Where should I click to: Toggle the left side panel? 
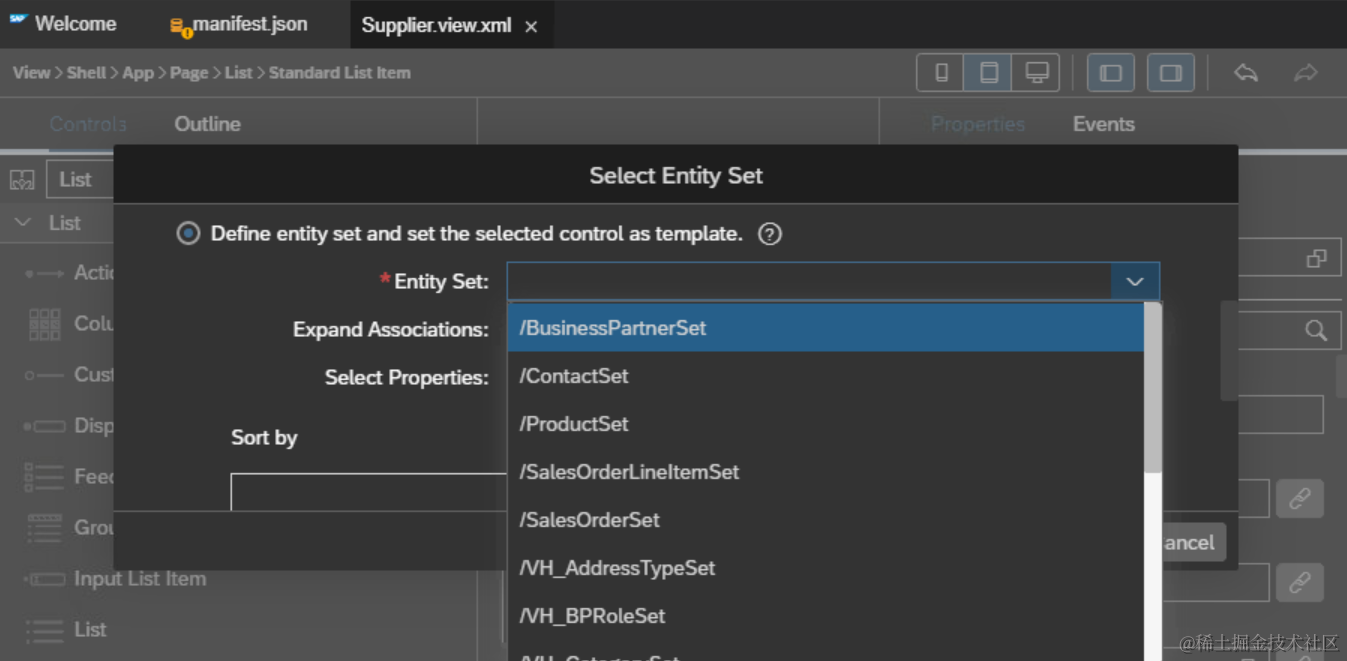(1110, 73)
